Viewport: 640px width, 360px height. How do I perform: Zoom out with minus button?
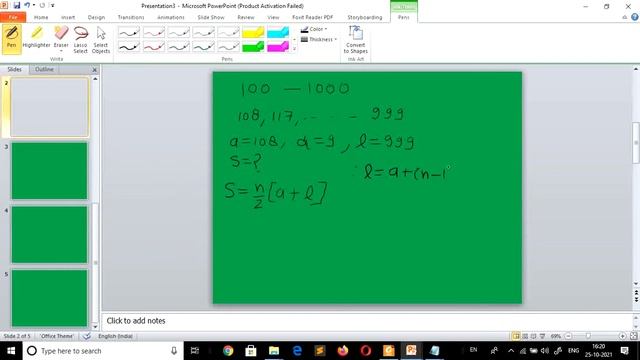pos(568,336)
